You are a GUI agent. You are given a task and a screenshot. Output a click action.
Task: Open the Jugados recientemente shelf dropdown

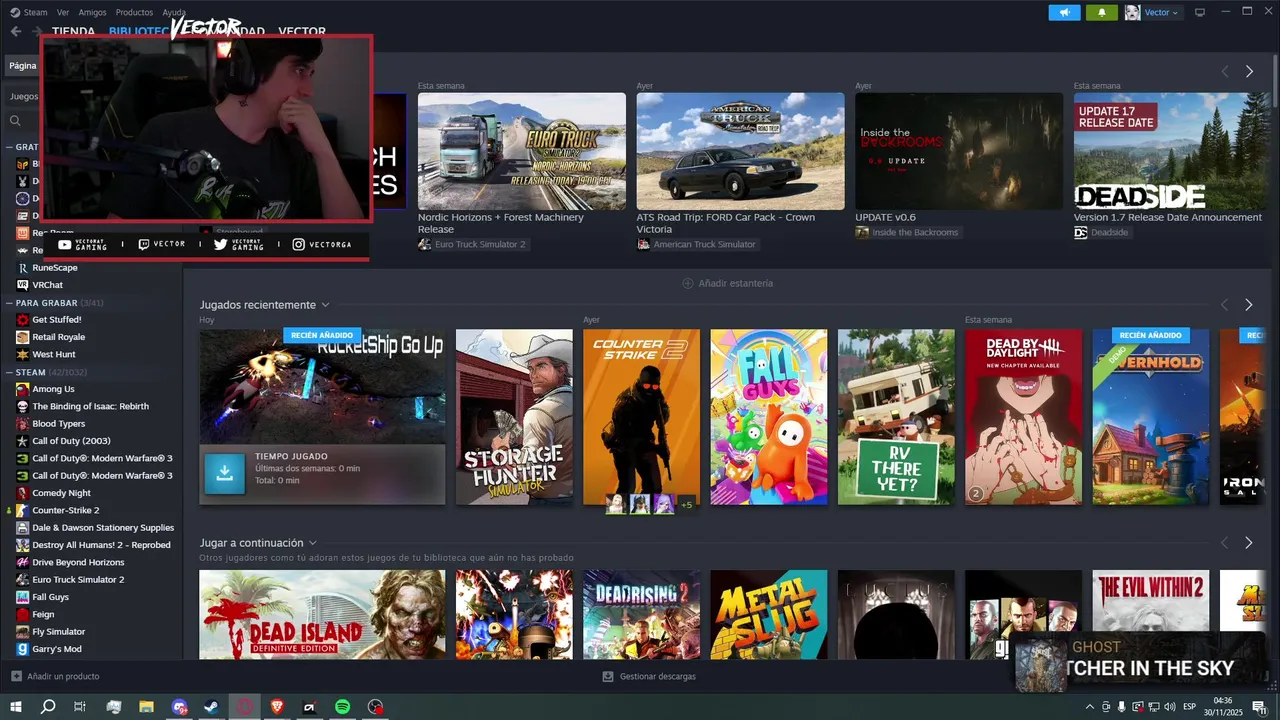325,305
